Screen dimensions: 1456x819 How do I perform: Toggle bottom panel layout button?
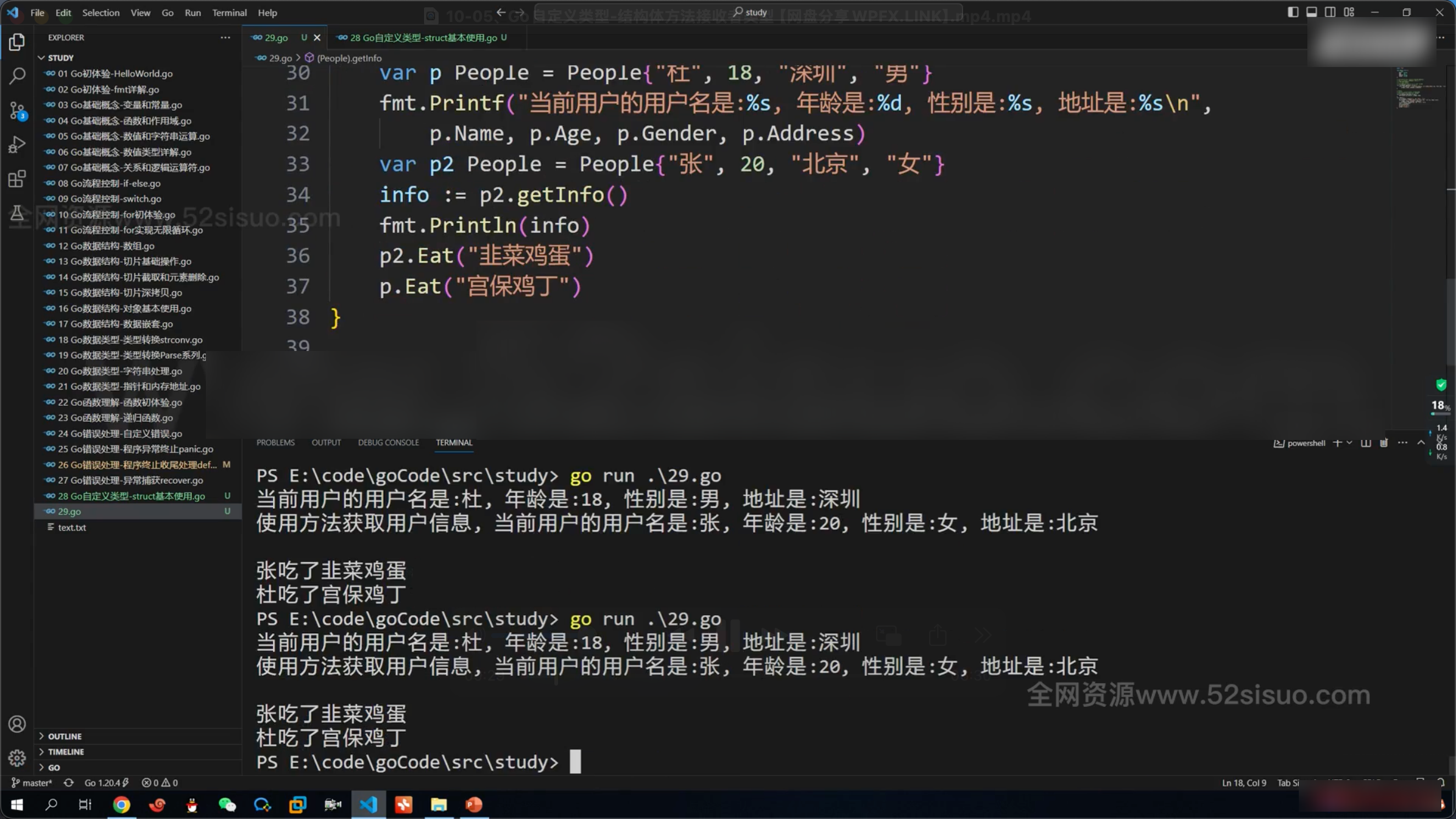click(x=1312, y=12)
